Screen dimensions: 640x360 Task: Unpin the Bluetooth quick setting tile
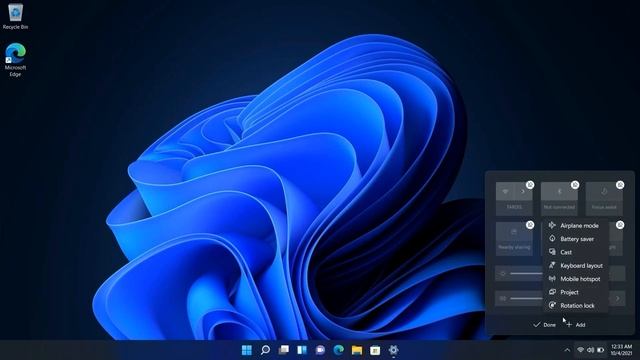click(575, 185)
